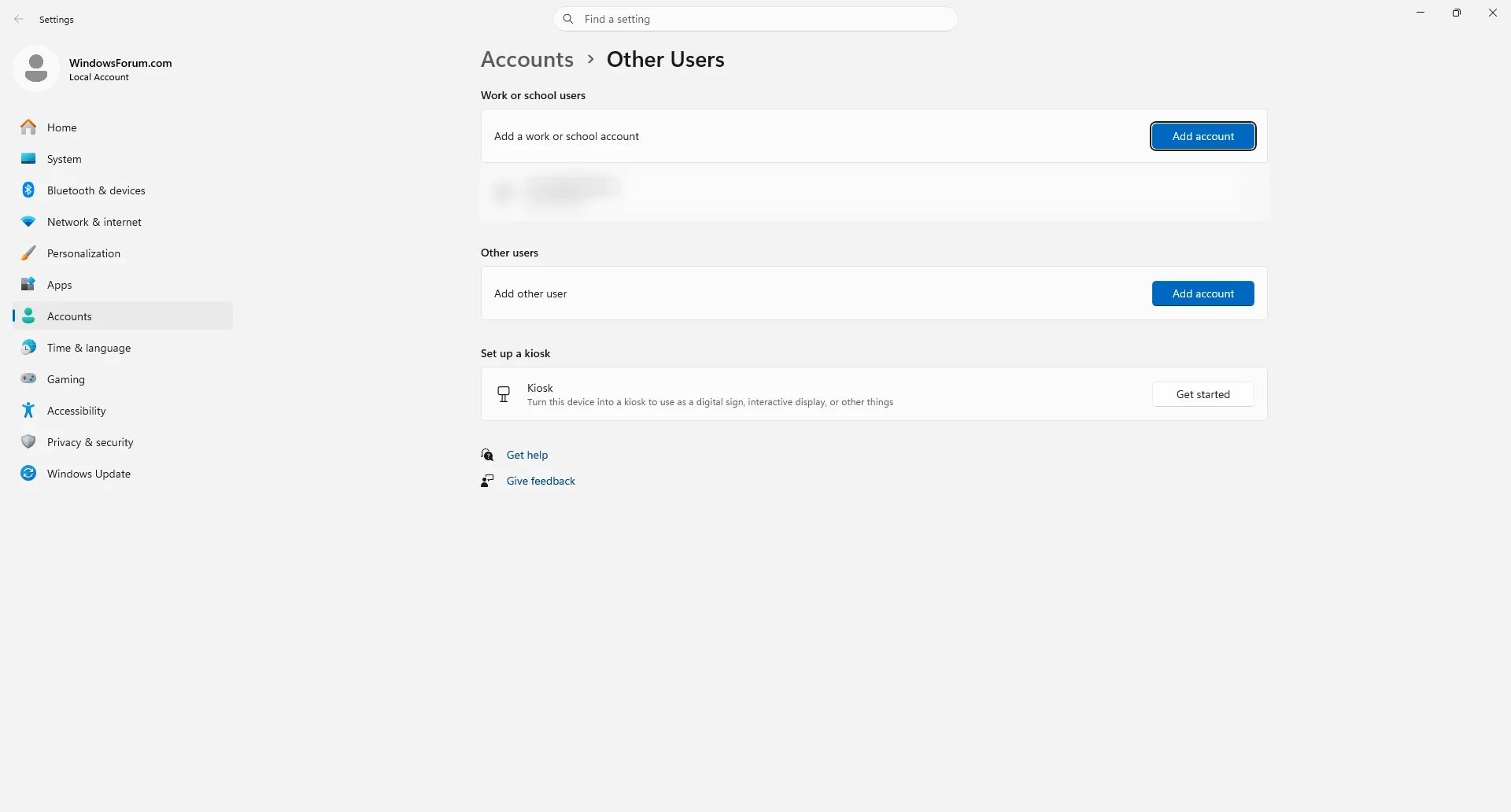
Task: Open Bluetooth & devices label
Action: coord(96,190)
